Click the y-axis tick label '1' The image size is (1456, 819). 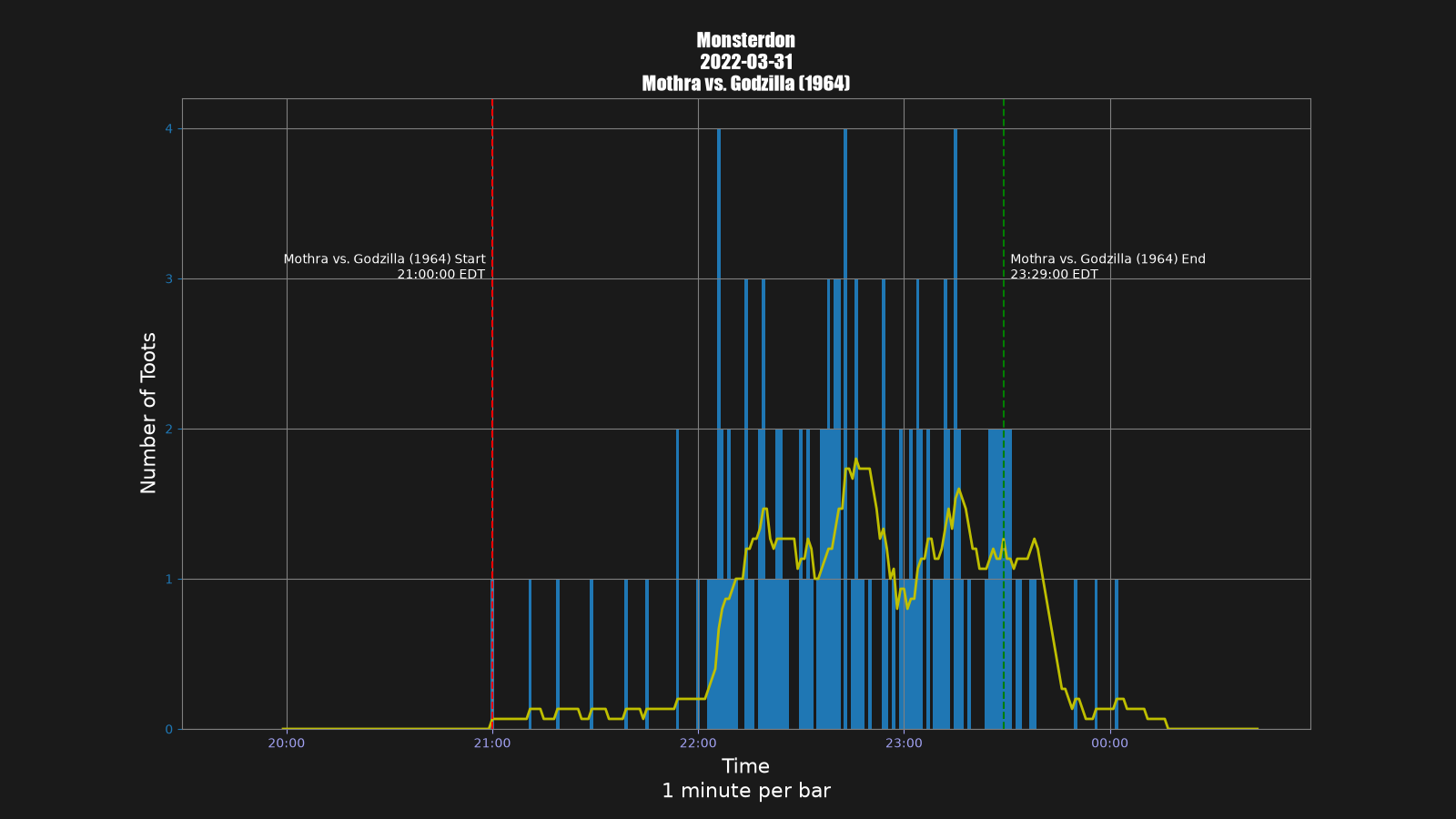pos(168,580)
